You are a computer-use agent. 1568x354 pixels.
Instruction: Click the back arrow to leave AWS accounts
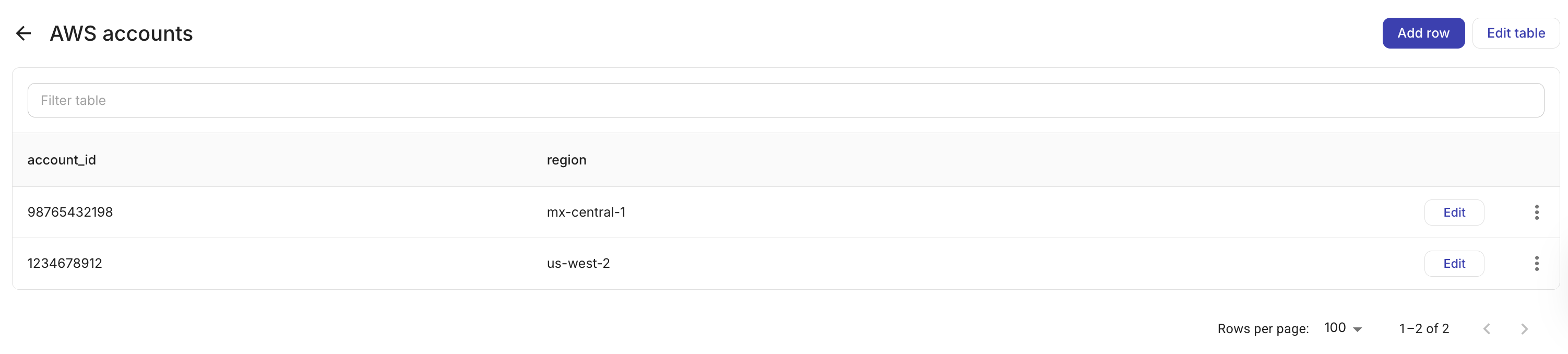[23, 33]
